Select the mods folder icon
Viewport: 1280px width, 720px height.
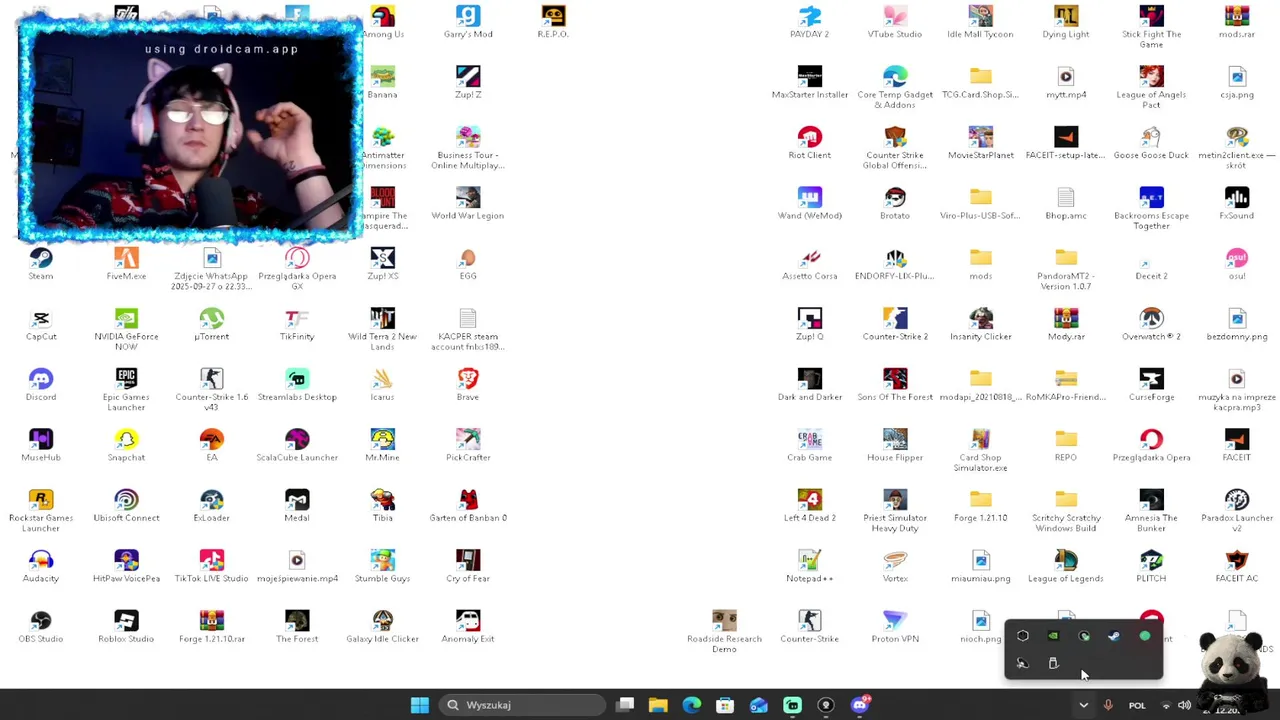pos(980,264)
